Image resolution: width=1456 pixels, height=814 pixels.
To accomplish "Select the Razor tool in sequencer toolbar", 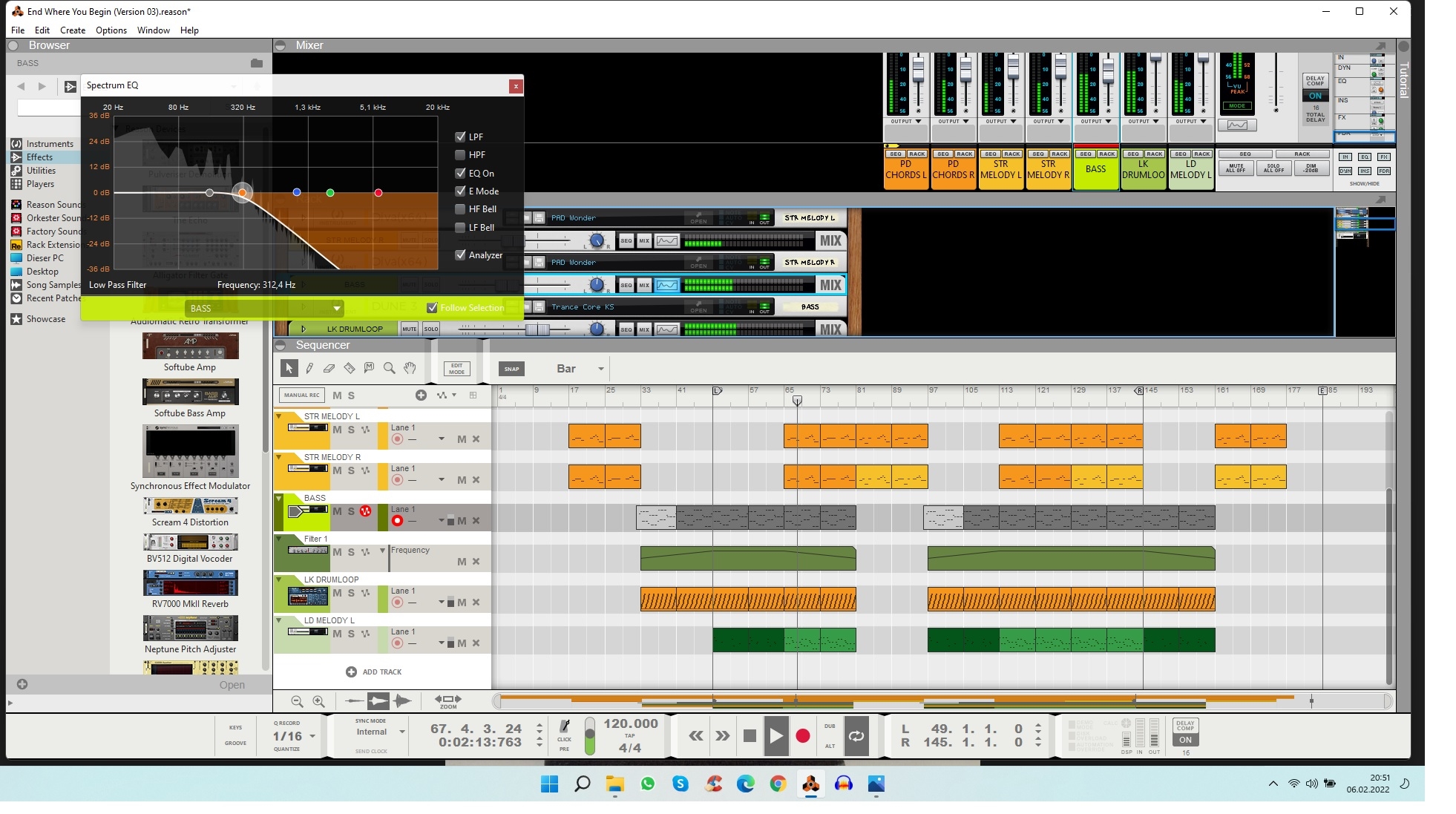I will [349, 368].
